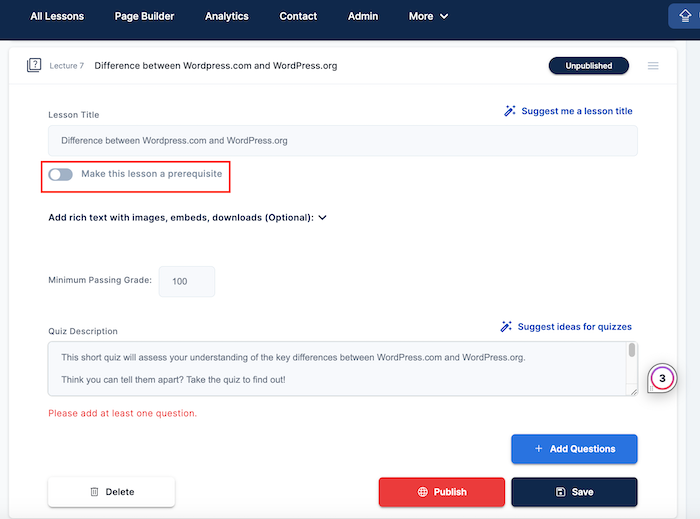The height and width of the screenshot is (519, 700).
Task: Click magic wand icon beside quiz ideas
Action: pyautogui.click(x=506, y=326)
